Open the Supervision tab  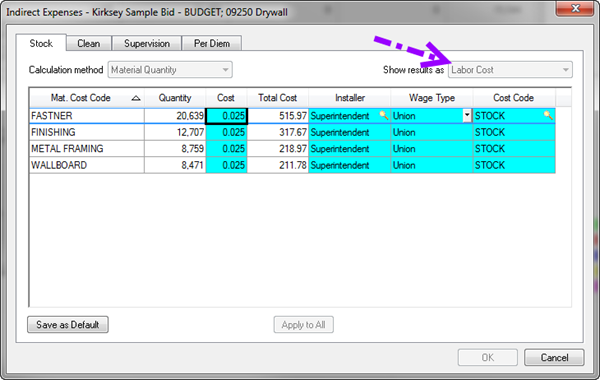click(147, 44)
